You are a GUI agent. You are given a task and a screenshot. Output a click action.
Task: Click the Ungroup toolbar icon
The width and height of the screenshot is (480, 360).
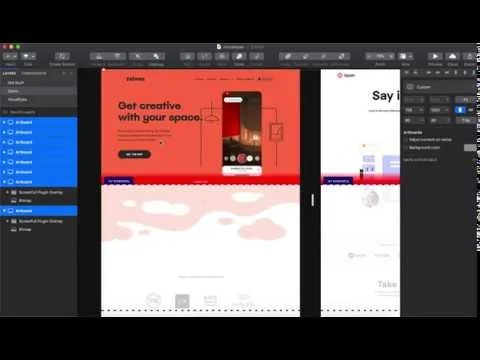(x=156, y=56)
